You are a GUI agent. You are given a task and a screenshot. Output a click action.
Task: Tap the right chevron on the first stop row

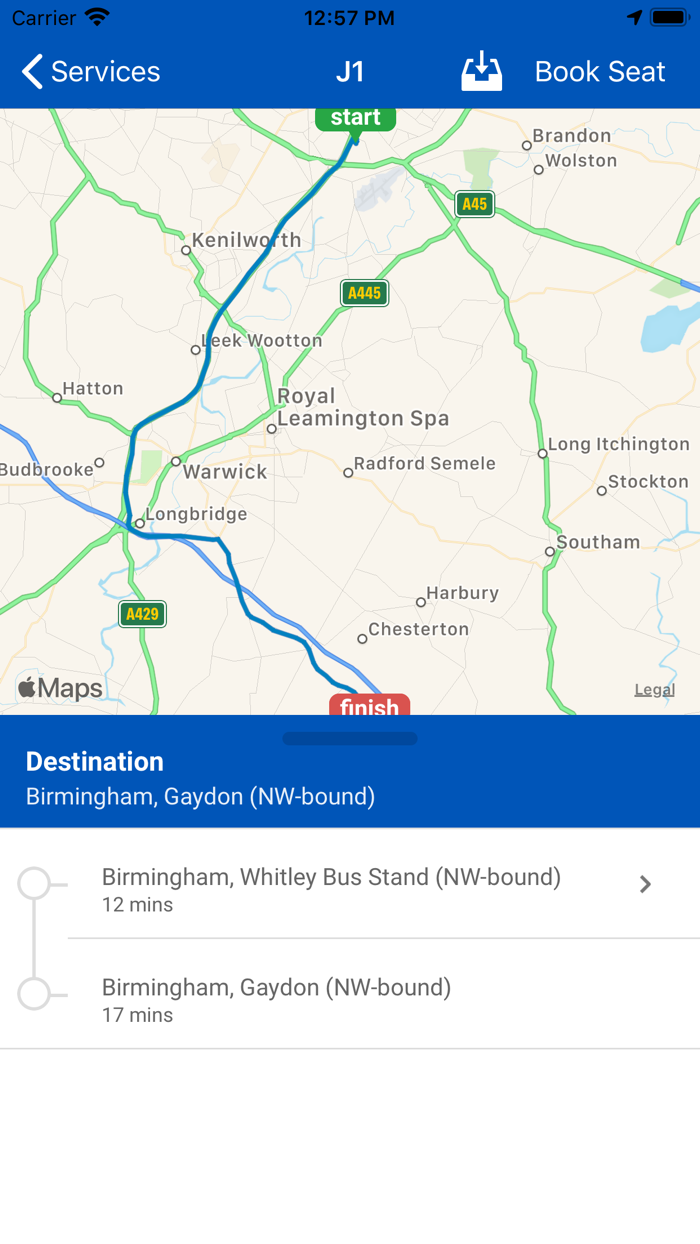coord(645,884)
